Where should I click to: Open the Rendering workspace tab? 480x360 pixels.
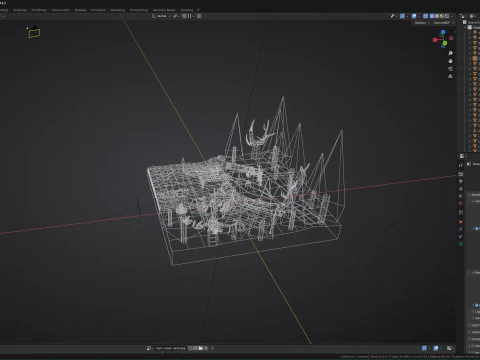click(x=118, y=10)
